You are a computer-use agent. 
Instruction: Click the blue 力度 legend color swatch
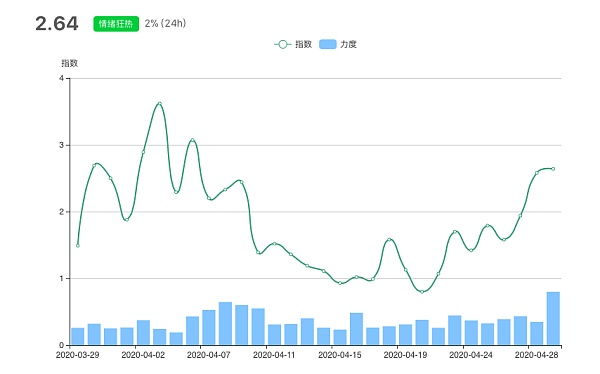point(328,44)
